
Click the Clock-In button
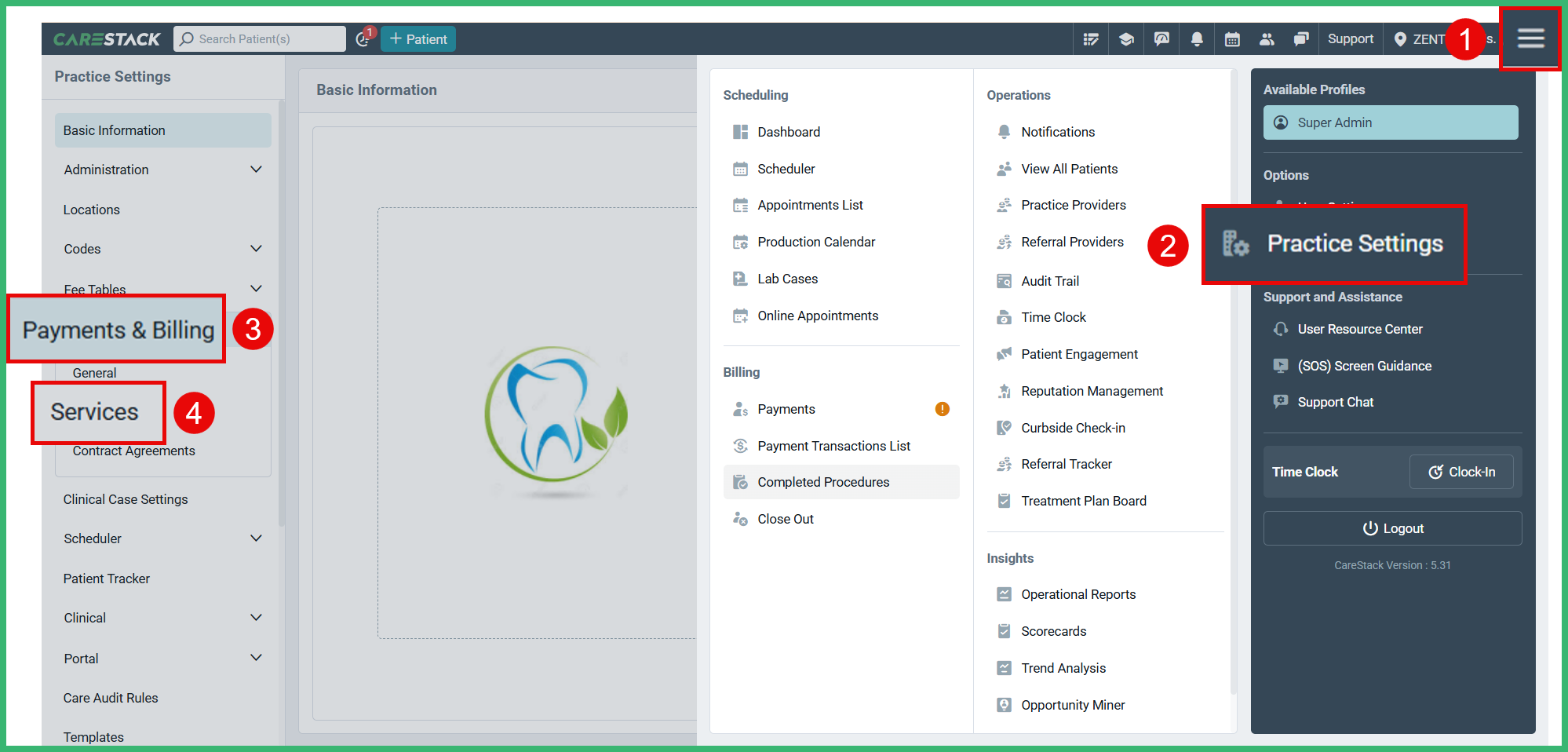pyautogui.click(x=1461, y=471)
